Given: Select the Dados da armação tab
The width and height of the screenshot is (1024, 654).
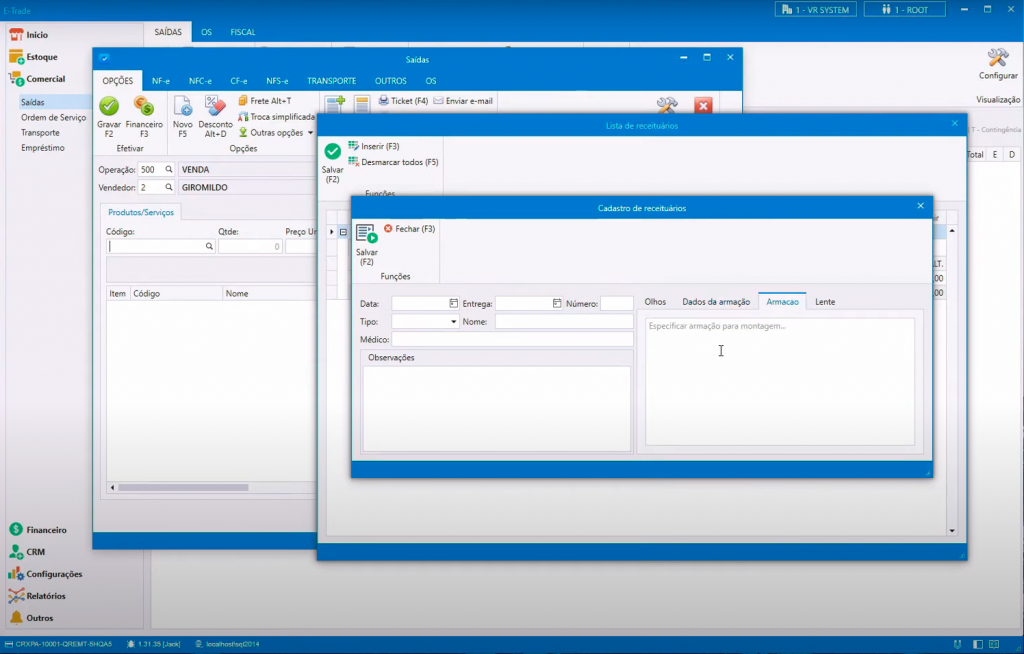Looking at the screenshot, I should [716, 302].
